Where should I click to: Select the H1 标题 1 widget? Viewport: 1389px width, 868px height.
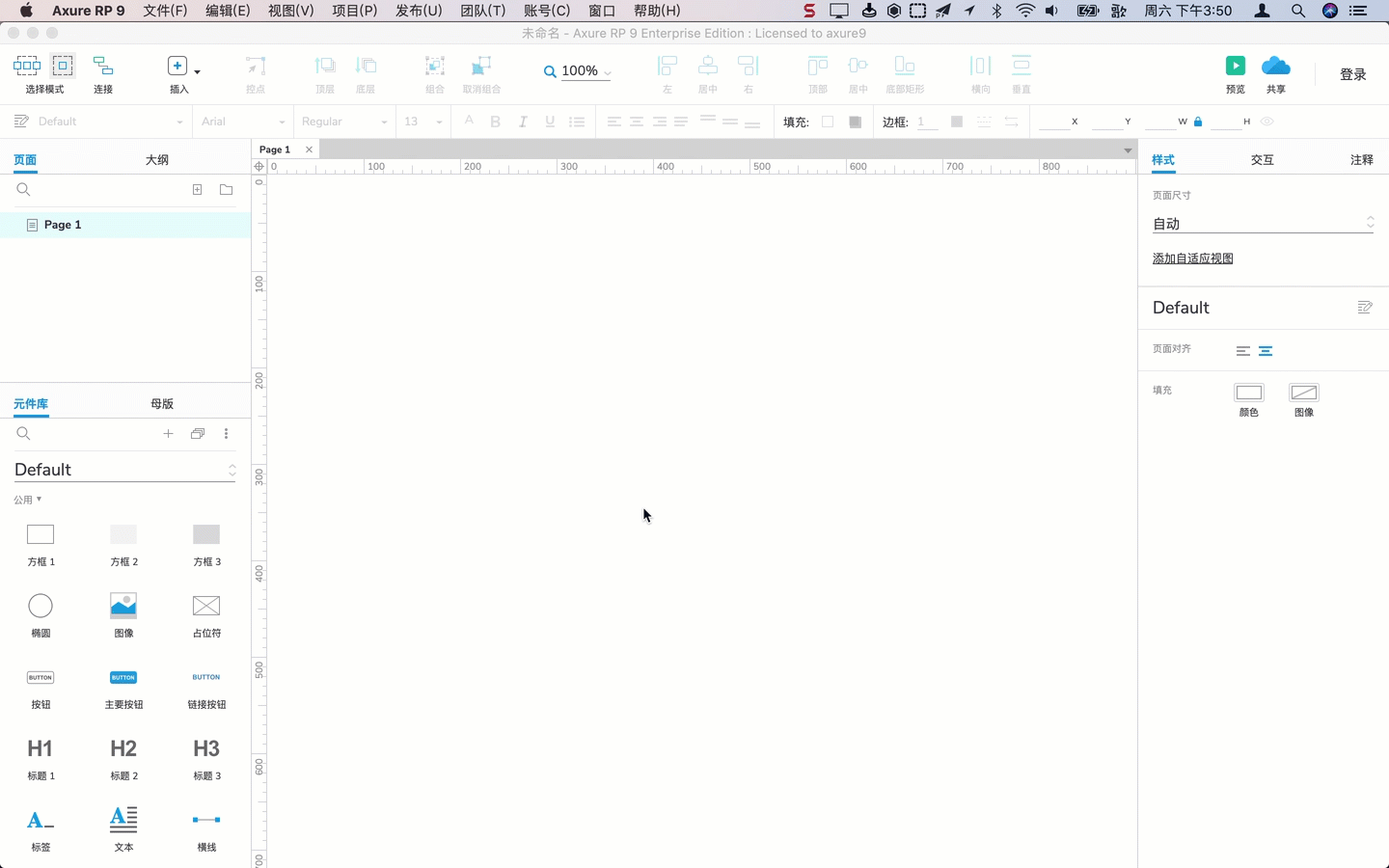[41, 759]
